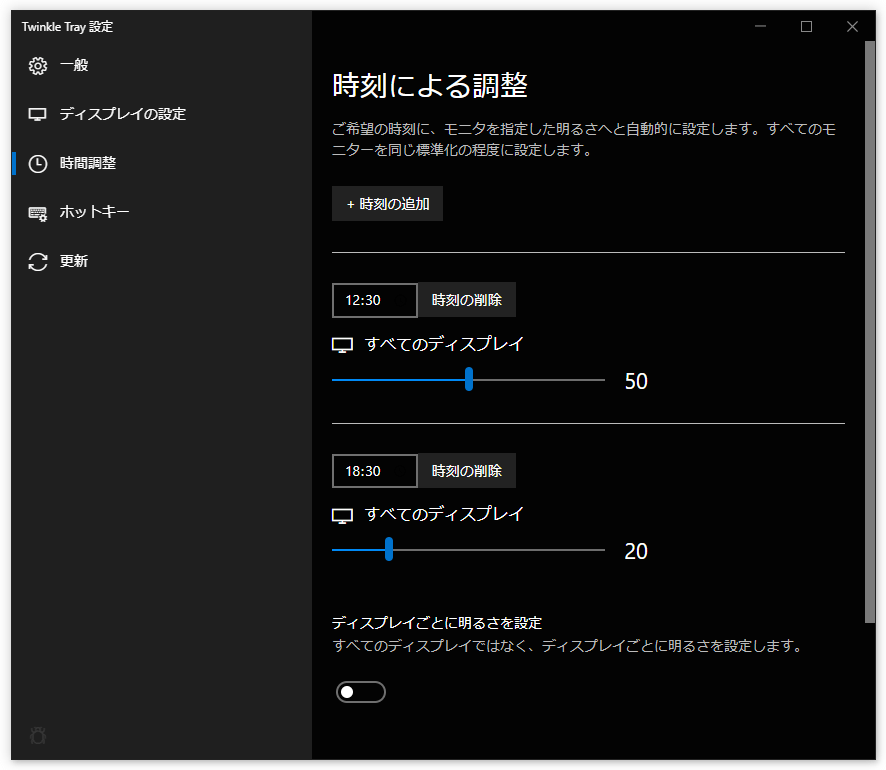Open the ディスプレイの設定 page
Image resolution: width=886 pixels, height=770 pixels.
(x=161, y=115)
